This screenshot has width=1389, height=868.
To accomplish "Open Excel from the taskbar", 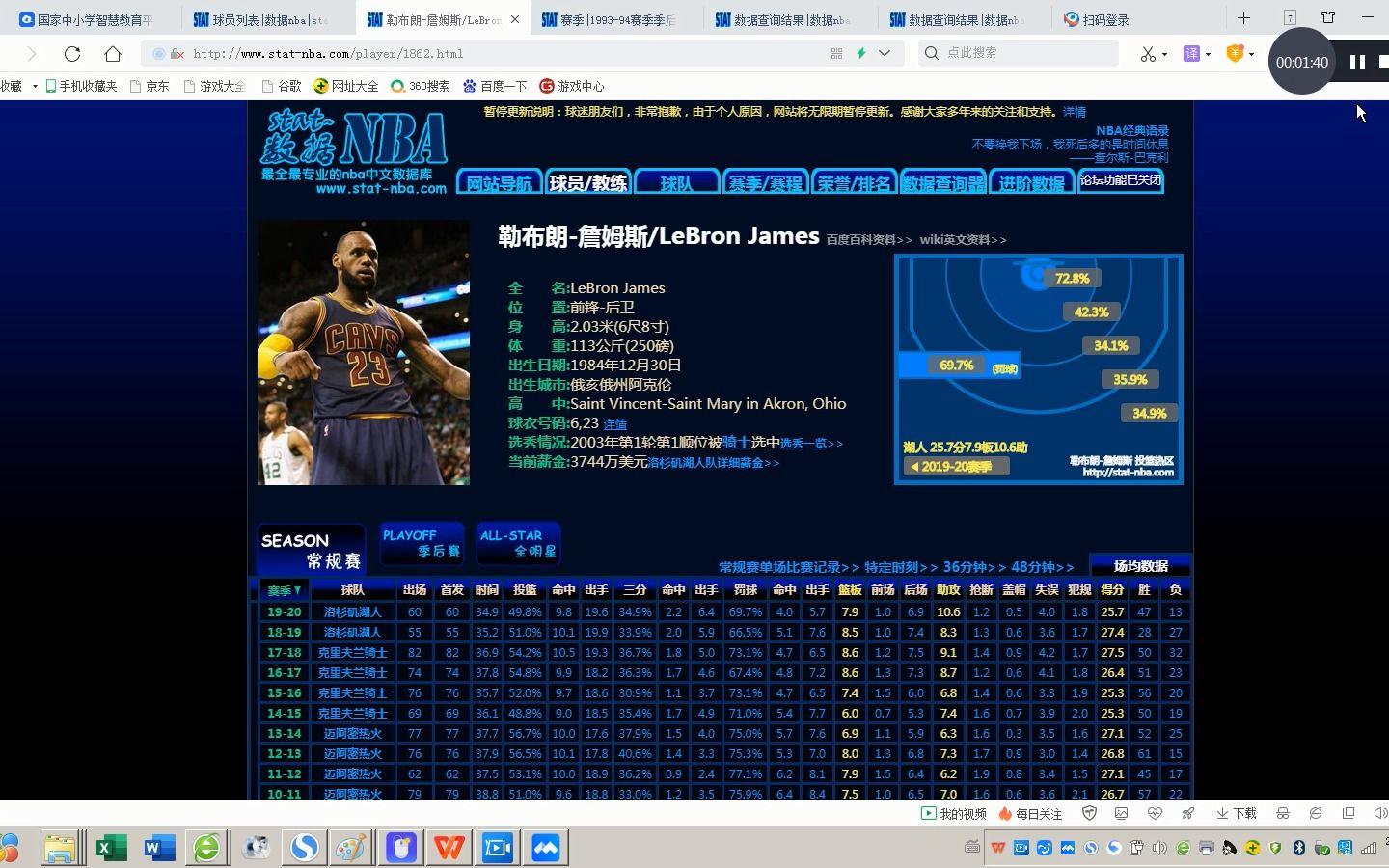I will pyautogui.click(x=112, y=848).
